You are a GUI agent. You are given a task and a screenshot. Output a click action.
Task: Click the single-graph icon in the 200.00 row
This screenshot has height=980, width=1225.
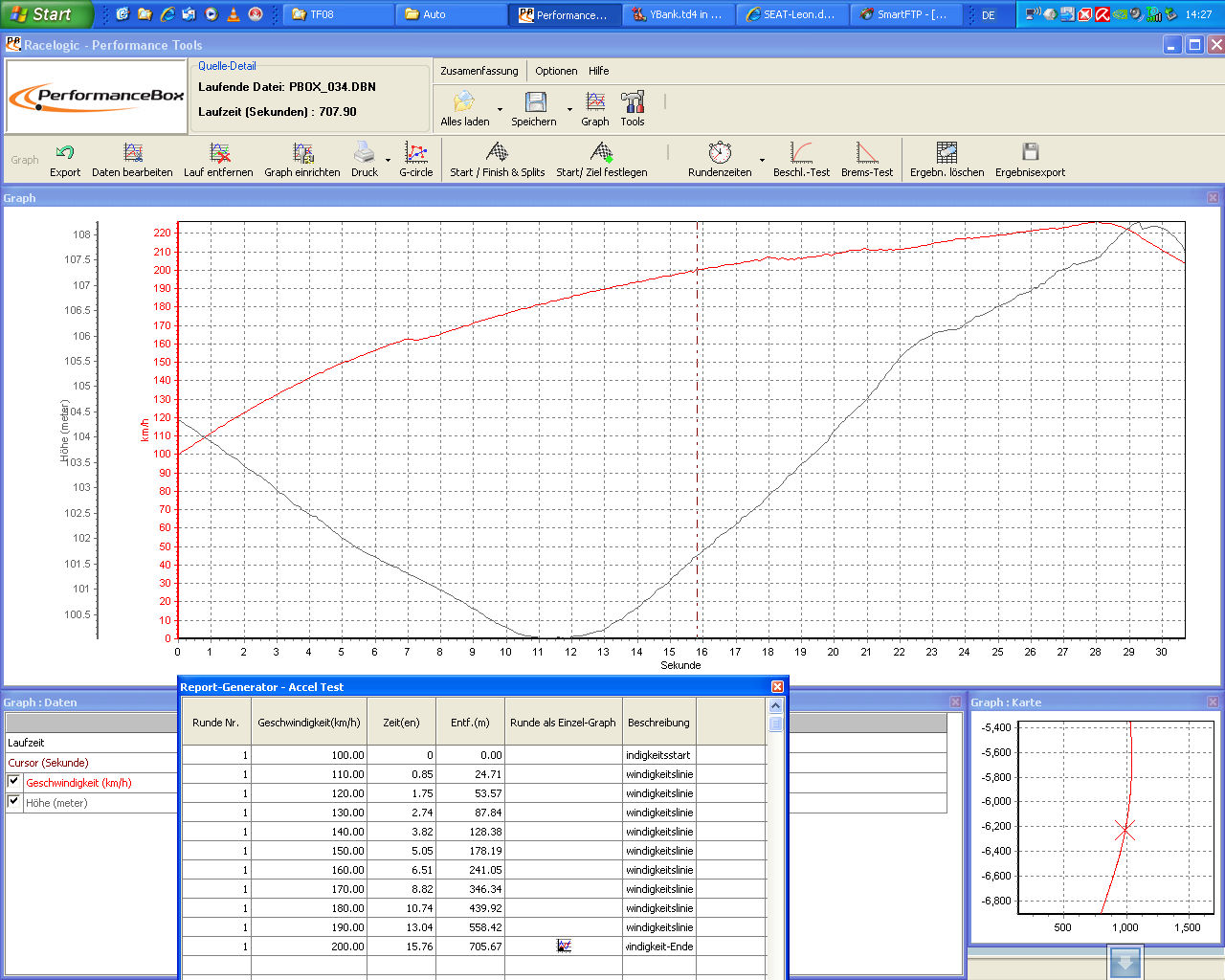pyautogui.click(x=564, y=946)
